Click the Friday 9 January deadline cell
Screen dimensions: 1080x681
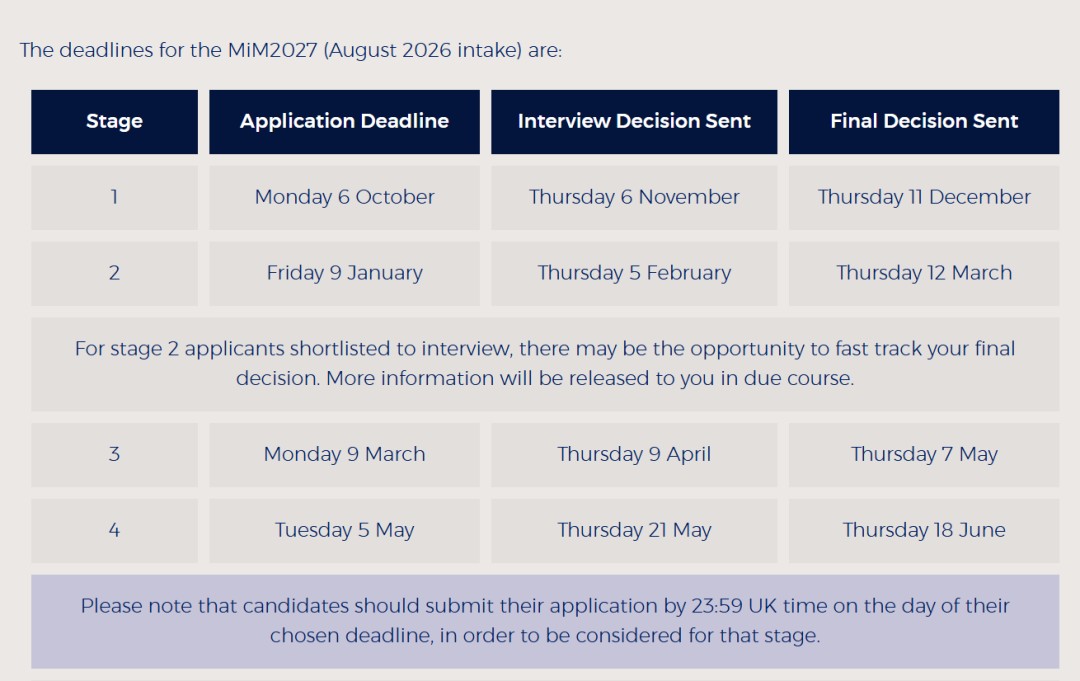[344, 273]
